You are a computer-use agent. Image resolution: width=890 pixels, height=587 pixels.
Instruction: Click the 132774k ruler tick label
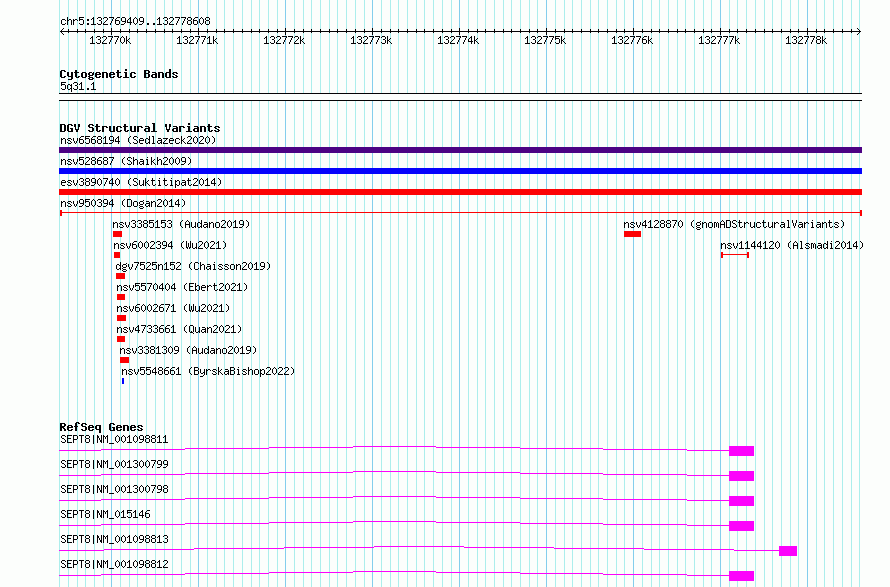click(x=458, y=41)
